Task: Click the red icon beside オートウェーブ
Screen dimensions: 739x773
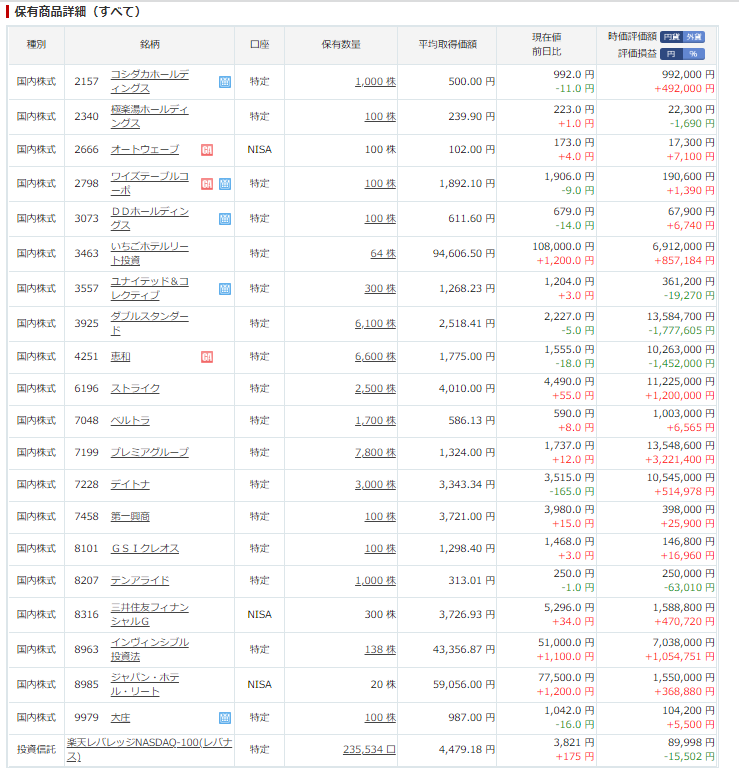Action: 207,150
